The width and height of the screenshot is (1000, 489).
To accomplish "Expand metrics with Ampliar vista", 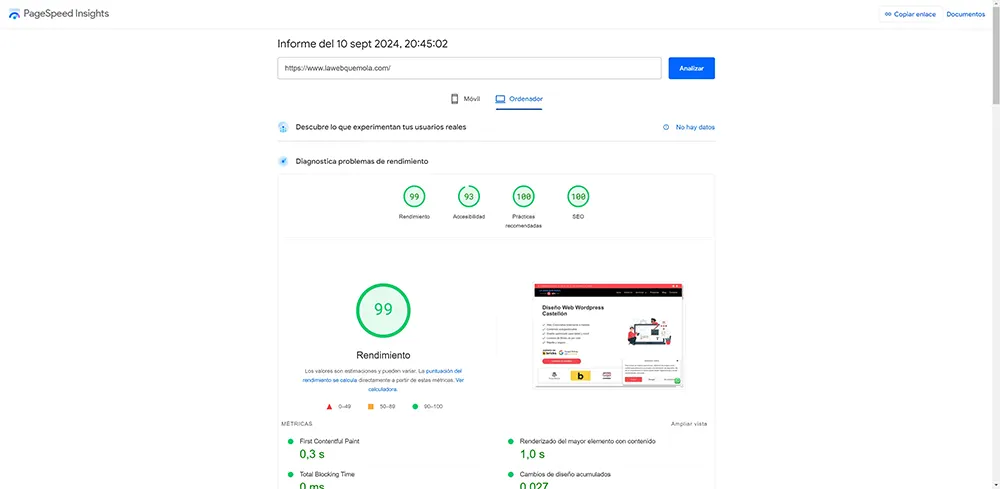I will [689, 424].
